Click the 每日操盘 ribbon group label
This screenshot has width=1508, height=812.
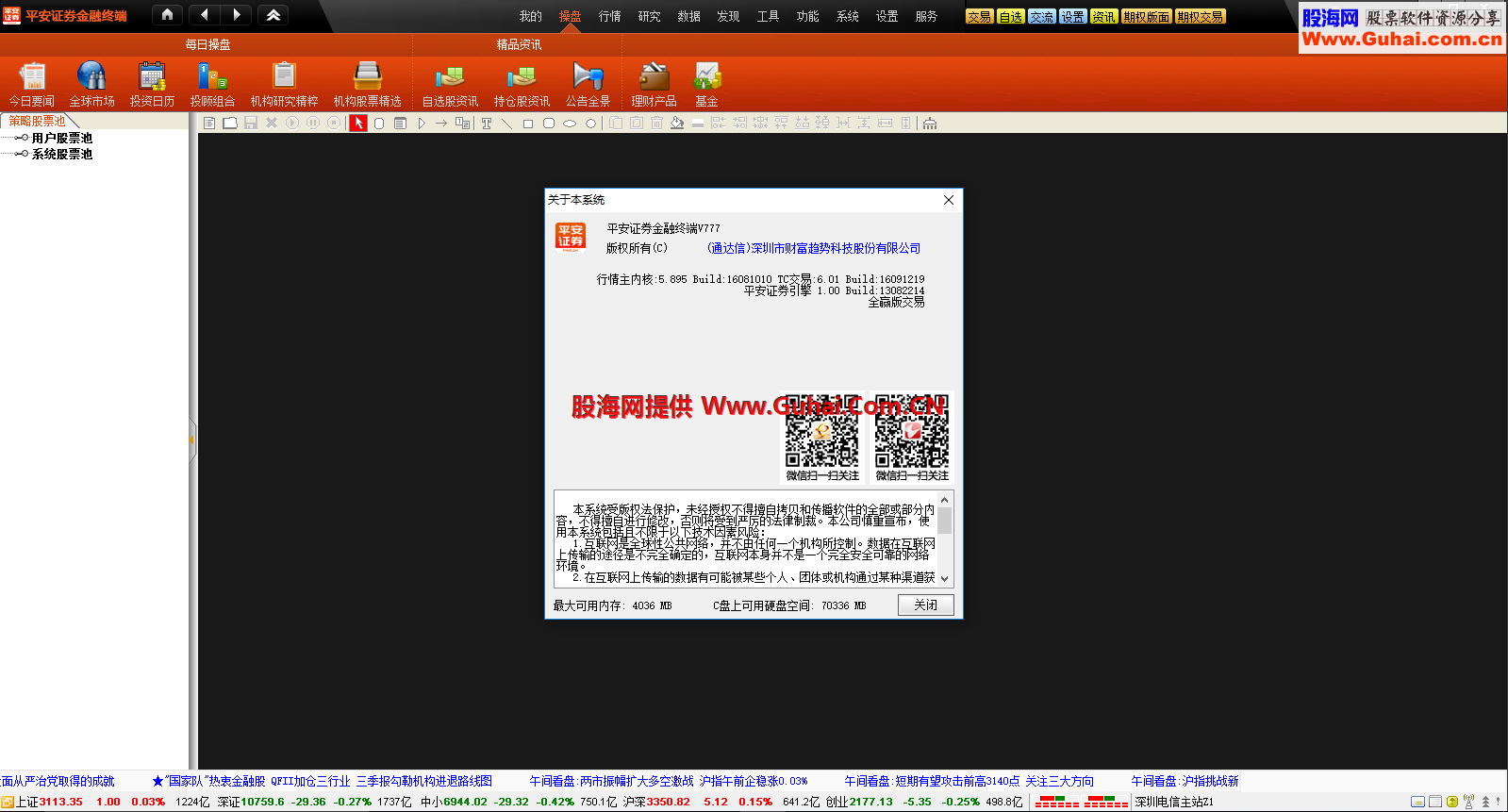pyautogui.click(x=207, y=44)
